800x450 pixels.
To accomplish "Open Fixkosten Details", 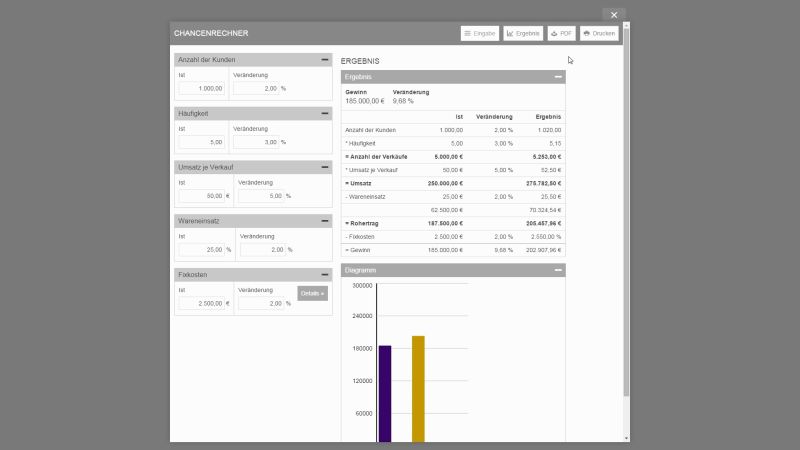I will (x=312, y=294).
